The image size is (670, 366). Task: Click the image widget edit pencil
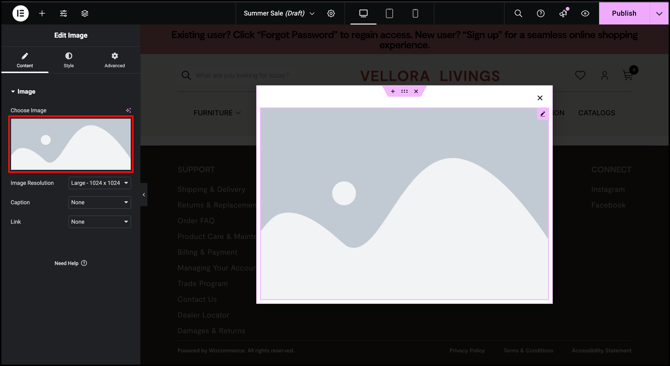(543, 114)
